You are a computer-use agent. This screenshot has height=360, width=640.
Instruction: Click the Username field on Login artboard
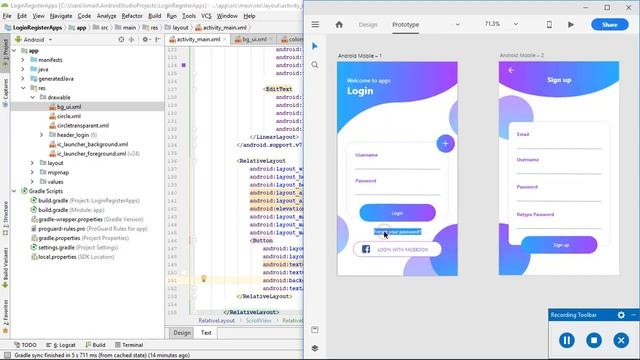pyautogui.click(x=398, y=161)
